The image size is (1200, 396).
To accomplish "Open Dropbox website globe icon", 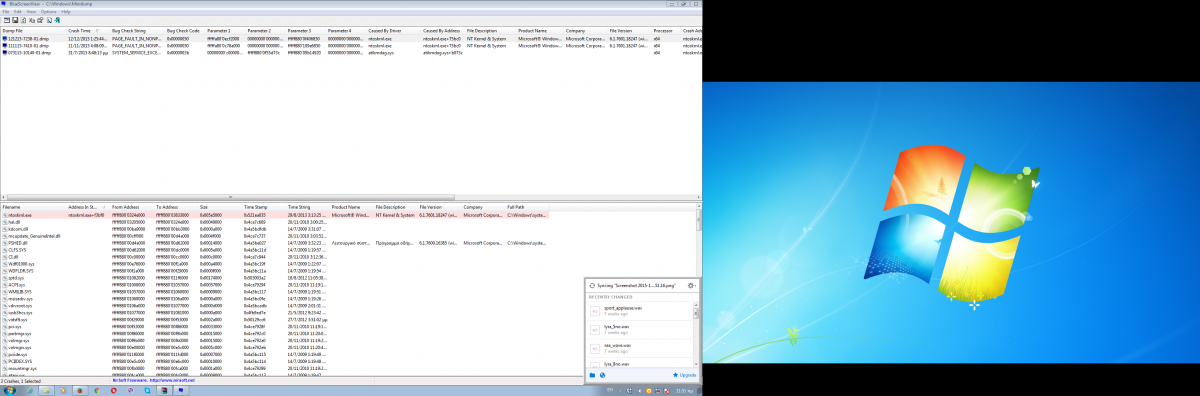I will click(603, 375).
